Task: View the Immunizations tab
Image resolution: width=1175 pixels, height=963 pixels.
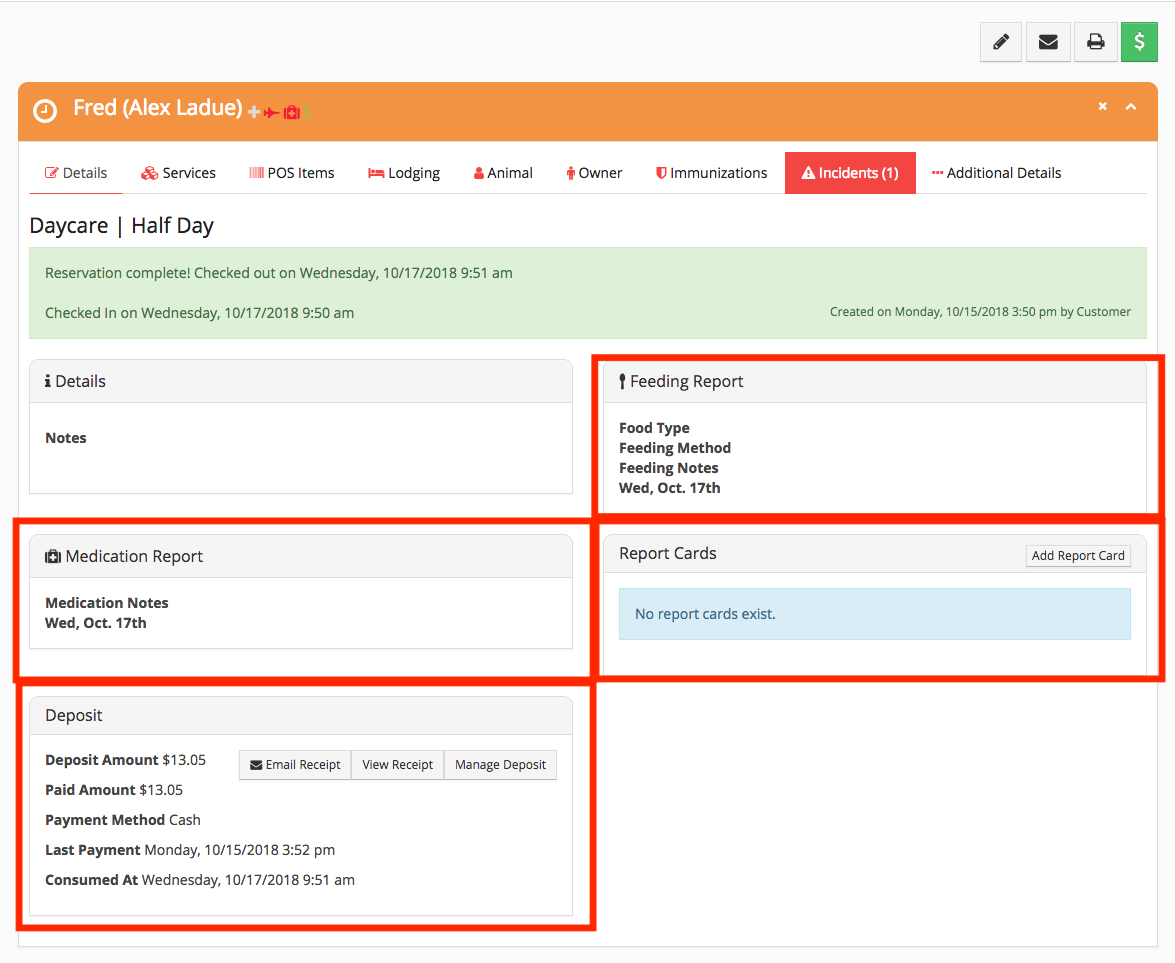Action: coord(711,173)
